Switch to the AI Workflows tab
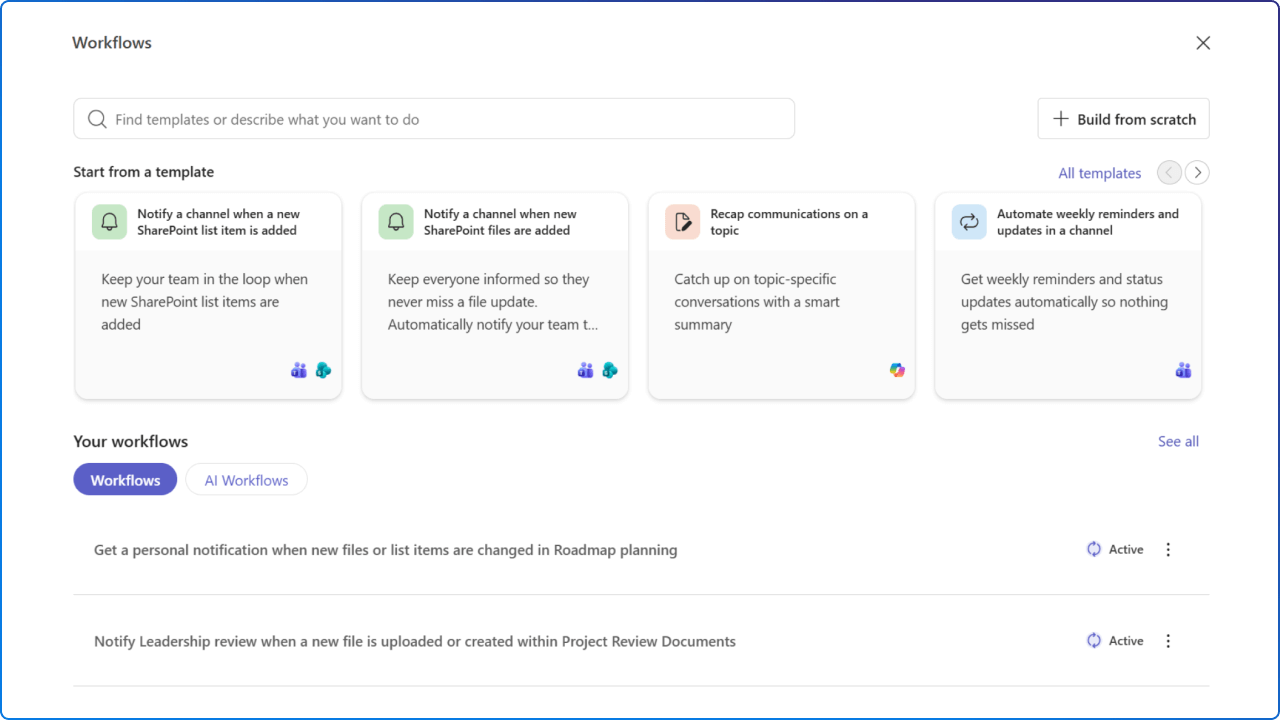1280x720 pixels. point(246,479)
